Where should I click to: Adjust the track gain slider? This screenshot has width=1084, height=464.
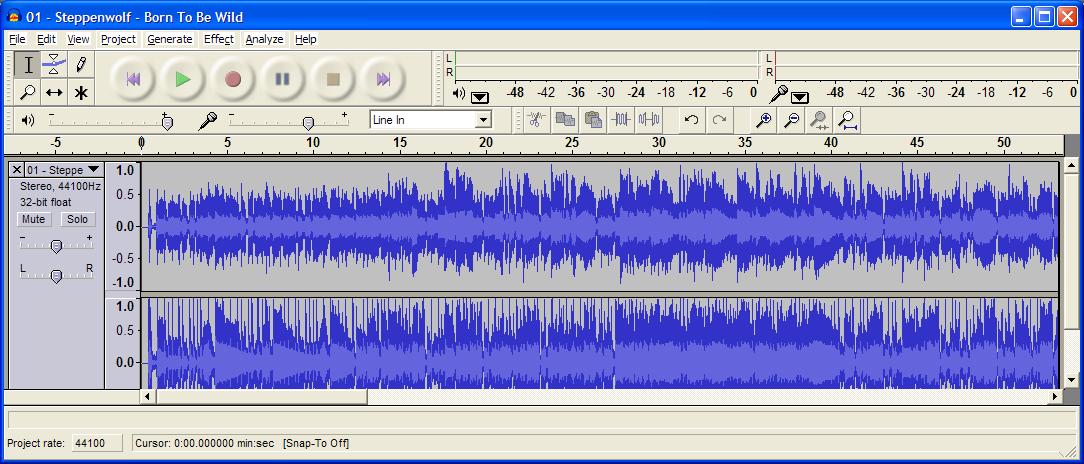57,245
